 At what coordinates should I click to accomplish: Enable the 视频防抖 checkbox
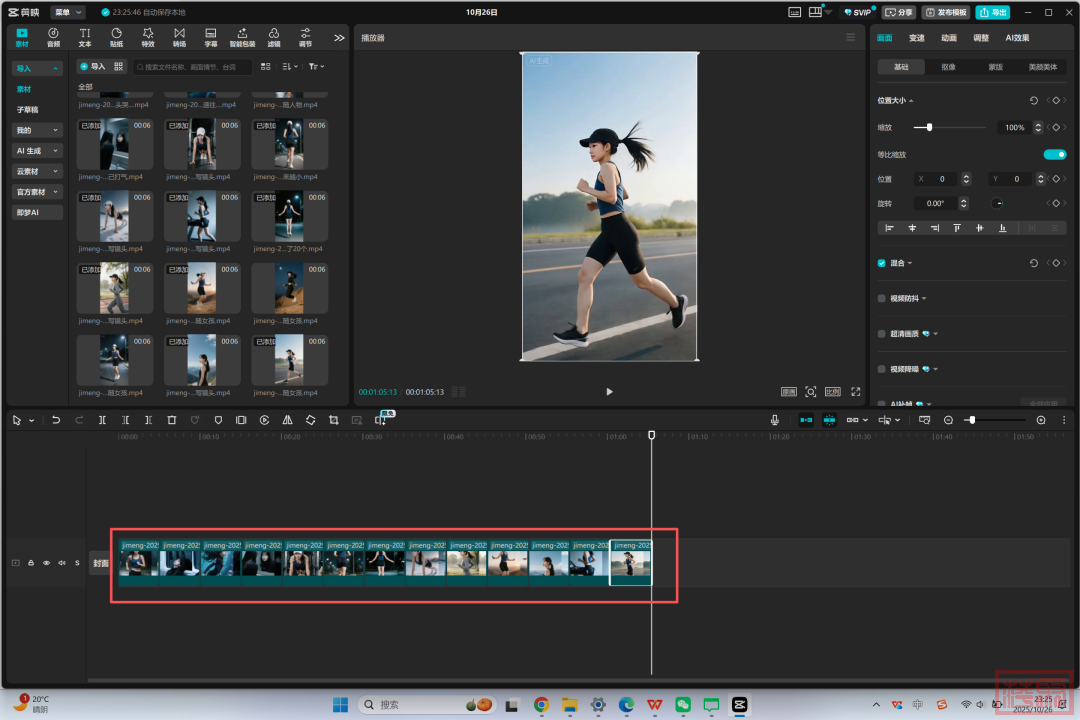[x=881, y=298]
